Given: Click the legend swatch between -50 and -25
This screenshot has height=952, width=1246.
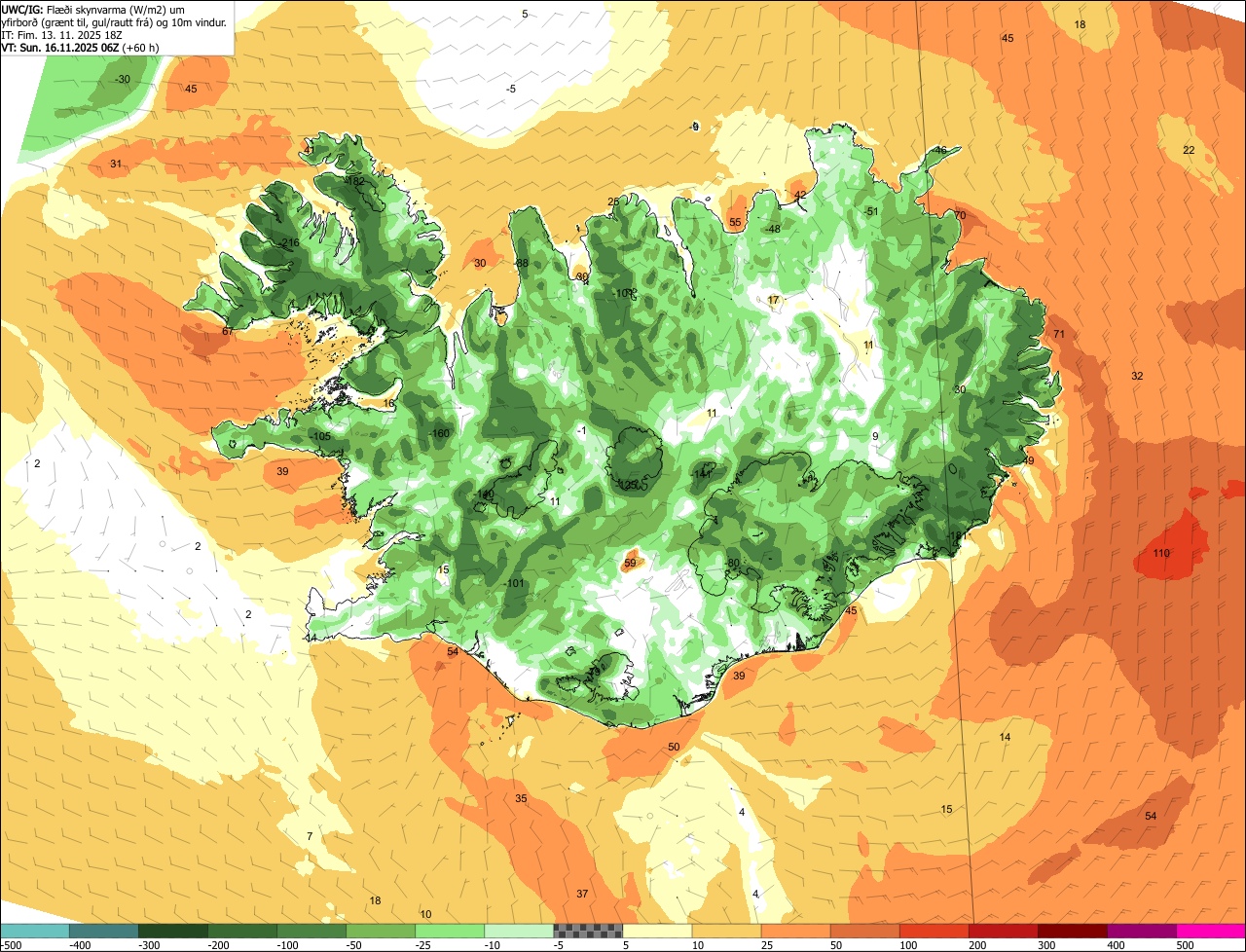Looking at the screenshot, I should coord(381,931).
